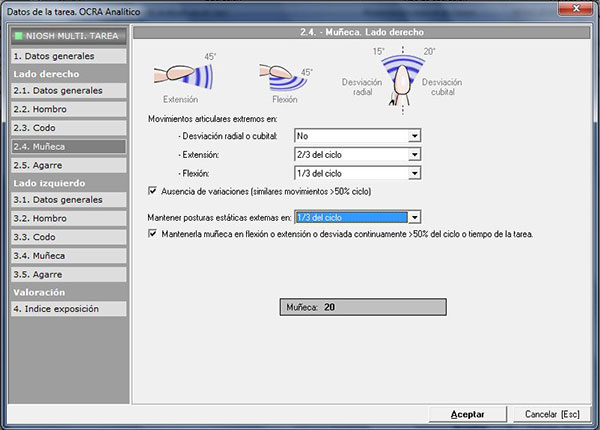Open 1. Datos generales section
This screenshot has width=600, height=430.
coord(68,56)
